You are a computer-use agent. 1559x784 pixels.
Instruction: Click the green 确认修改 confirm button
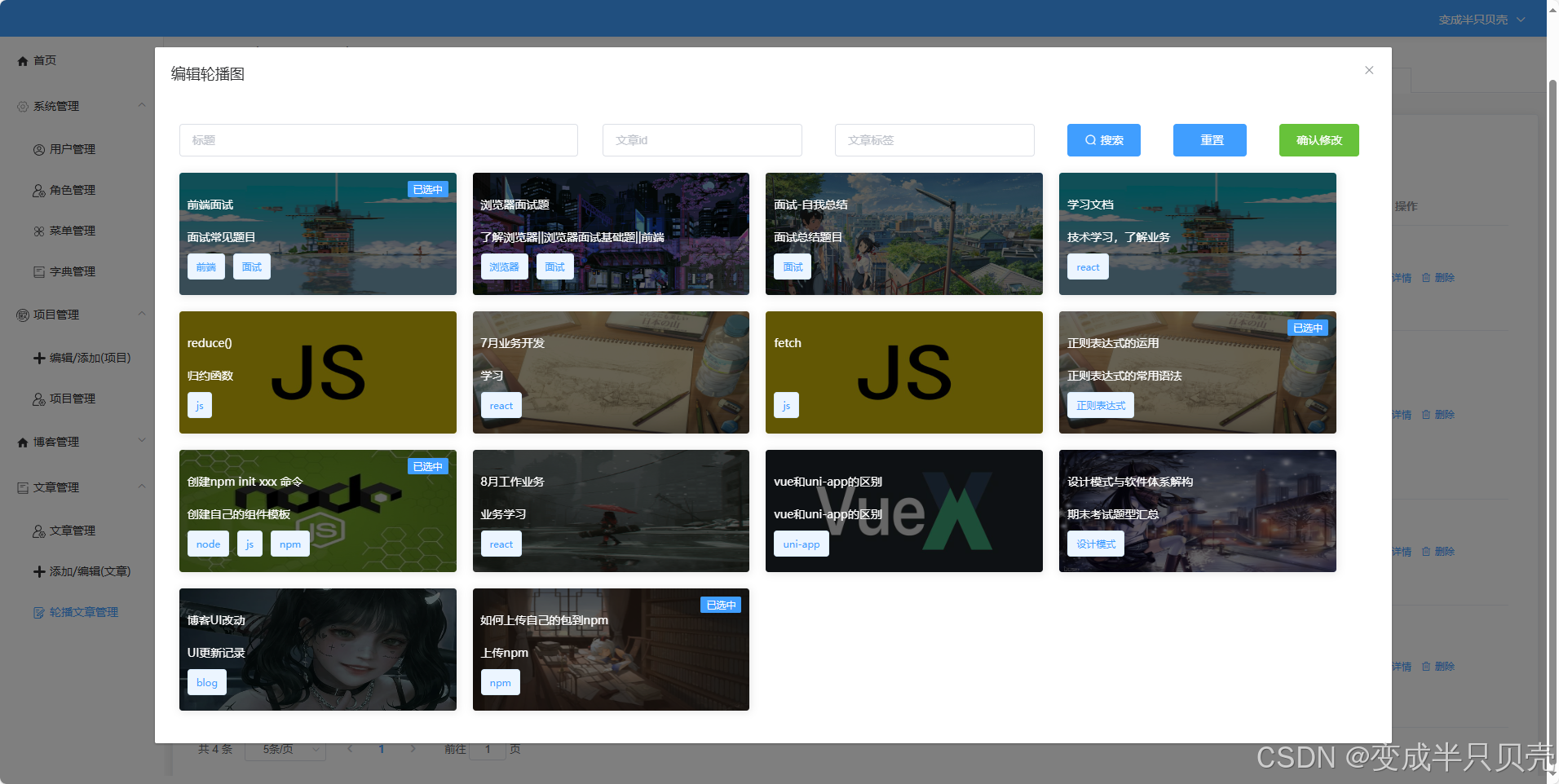[1318, 139]
